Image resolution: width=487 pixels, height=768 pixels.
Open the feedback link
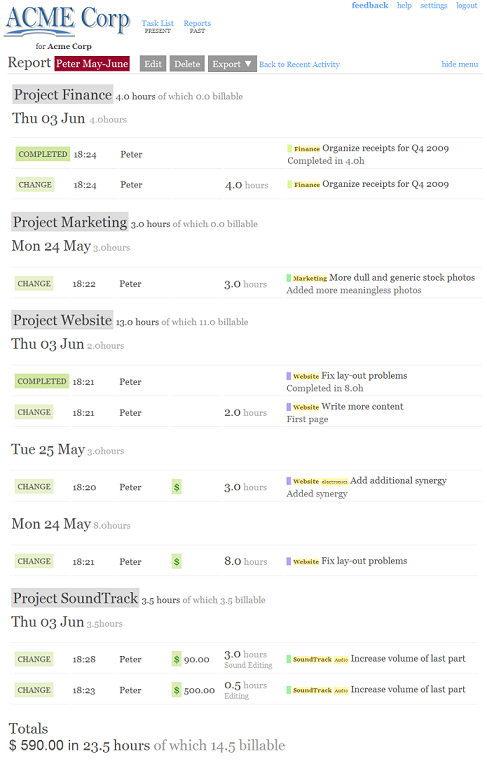tap(370, 5)
